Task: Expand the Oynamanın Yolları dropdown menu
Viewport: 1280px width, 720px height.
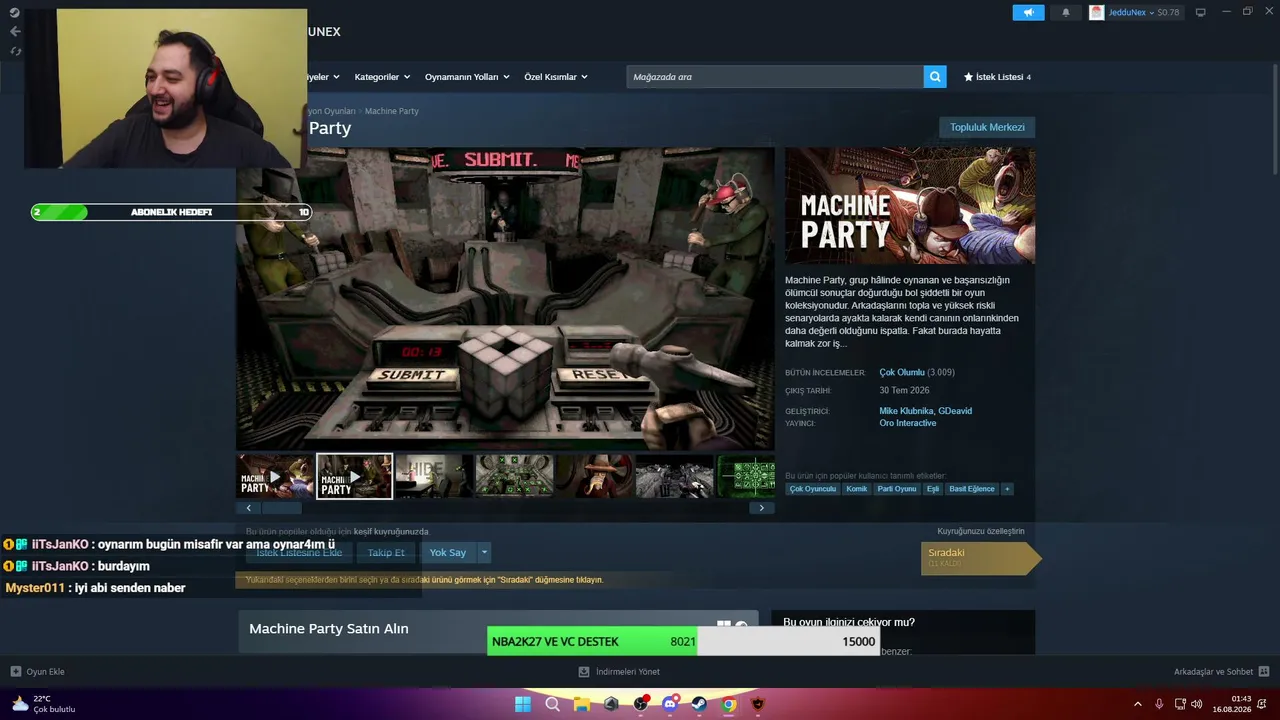Action: (467, 77)
